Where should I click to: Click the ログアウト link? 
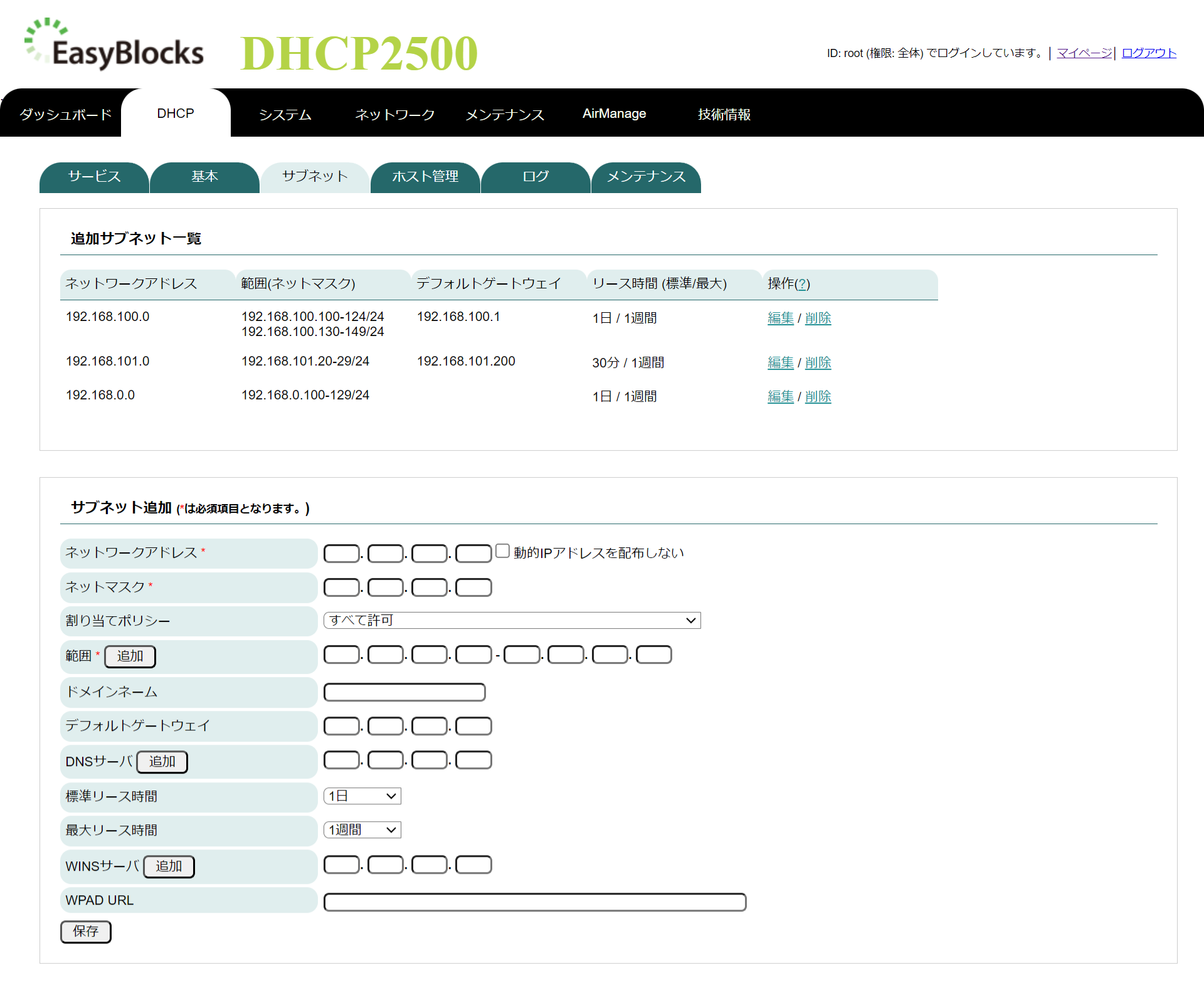click(x=1149, y=53)
